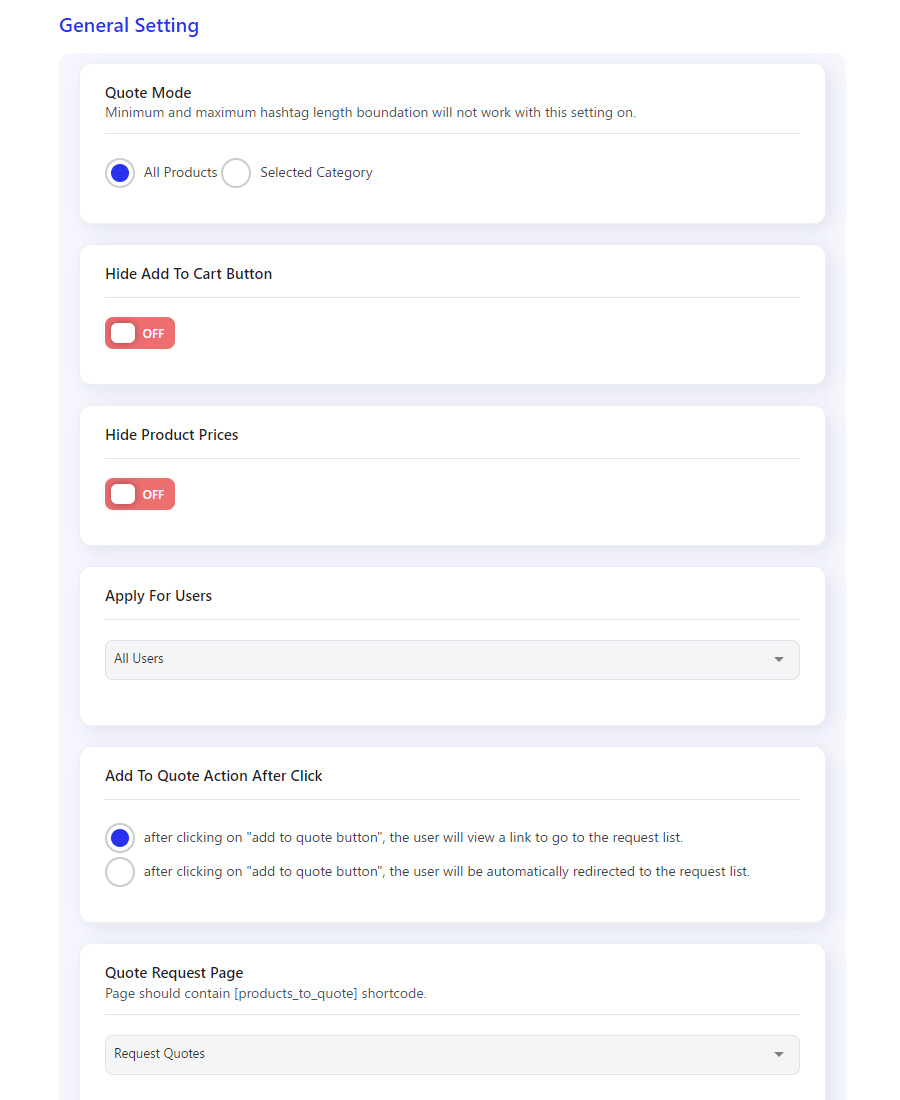Select the view-link-to-request-list radio option
This screenshot has width=900, height=1100.
(x=120, y=838)
